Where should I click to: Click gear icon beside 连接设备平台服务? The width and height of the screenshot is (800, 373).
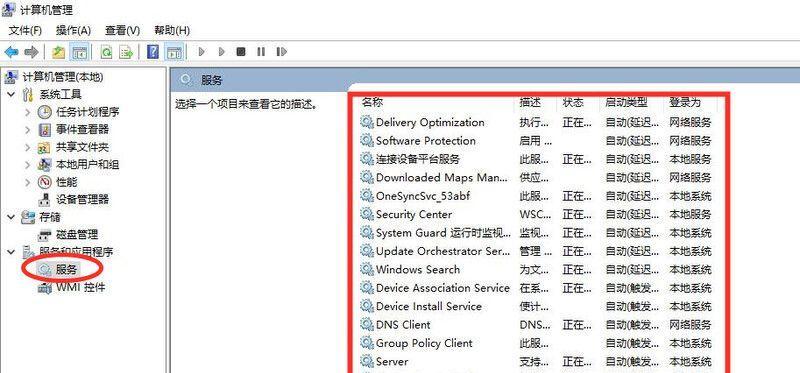(x=367, y=159)
